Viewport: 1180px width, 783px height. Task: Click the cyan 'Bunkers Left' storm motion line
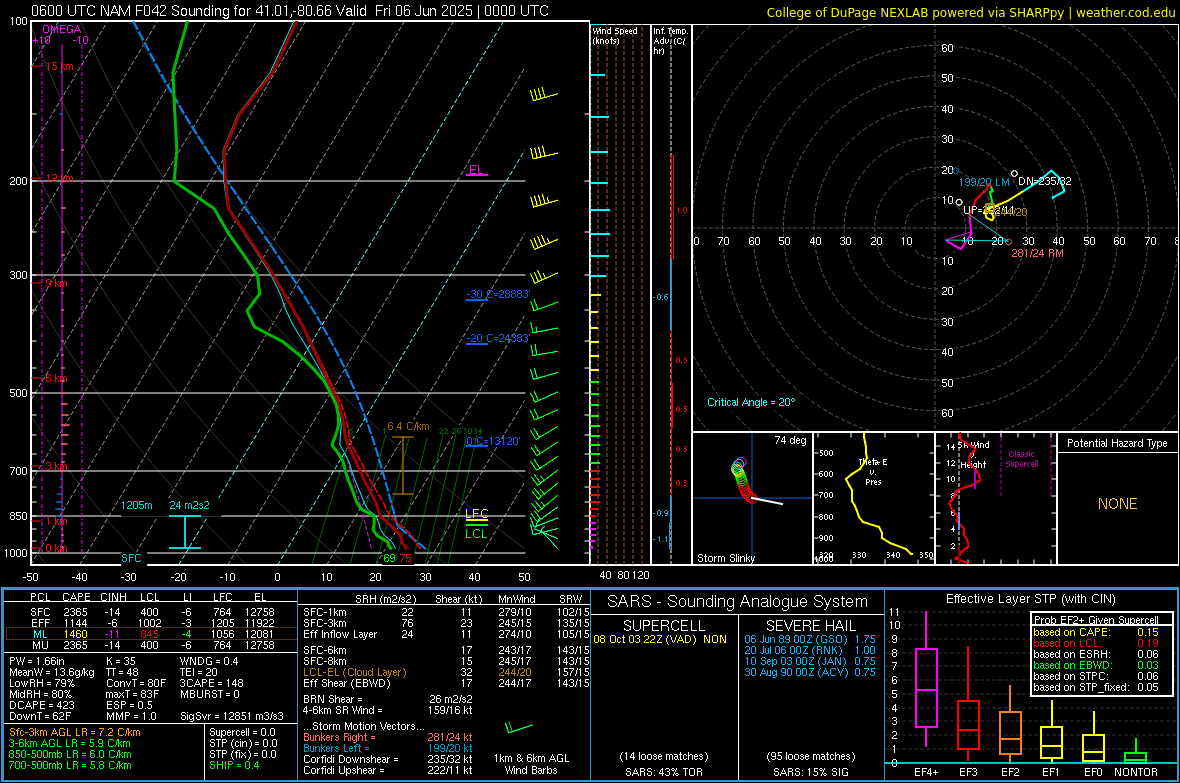point(388,748)
